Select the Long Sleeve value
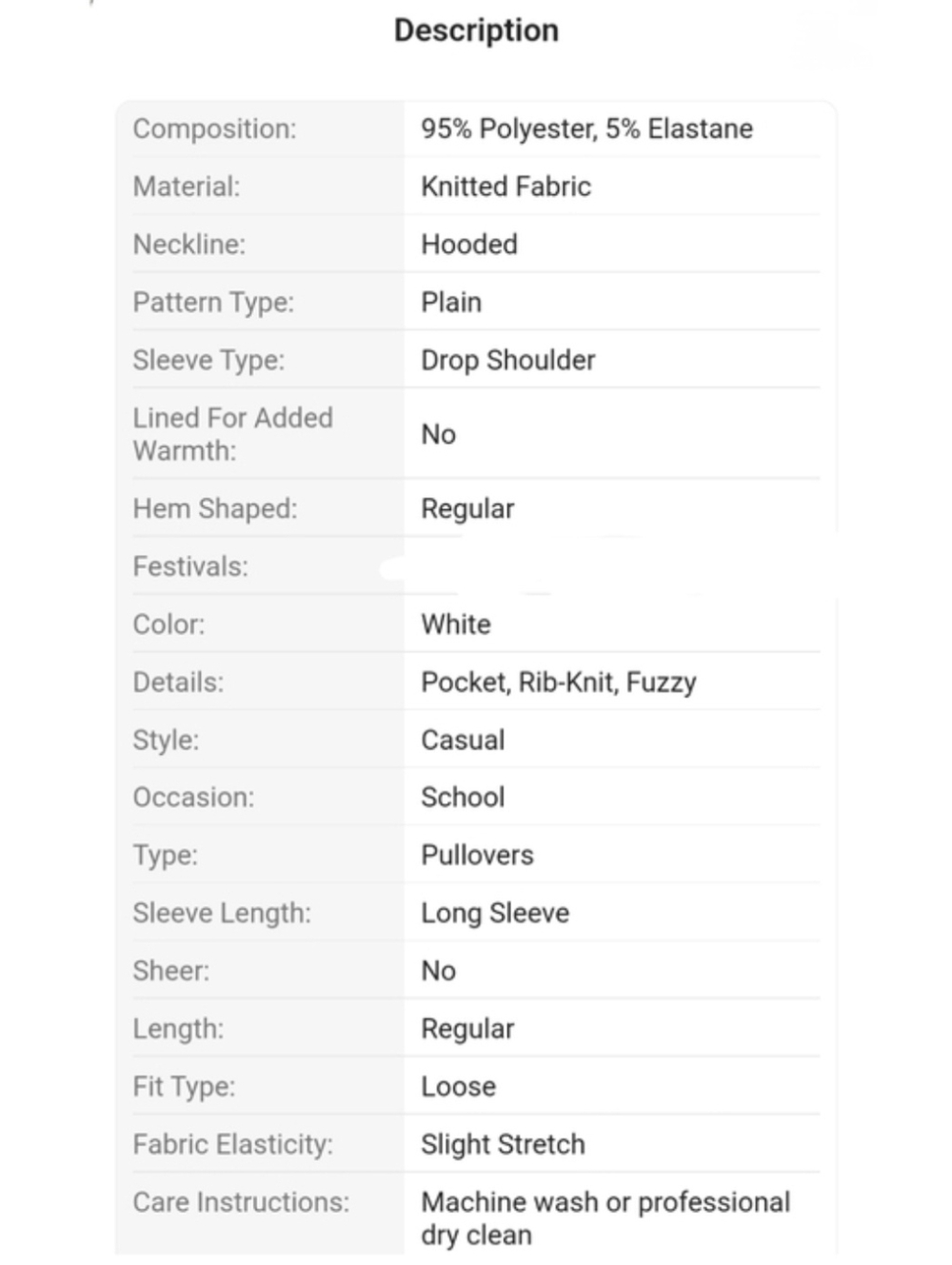This screenshot has height=1265, width=952. [495, 914]
